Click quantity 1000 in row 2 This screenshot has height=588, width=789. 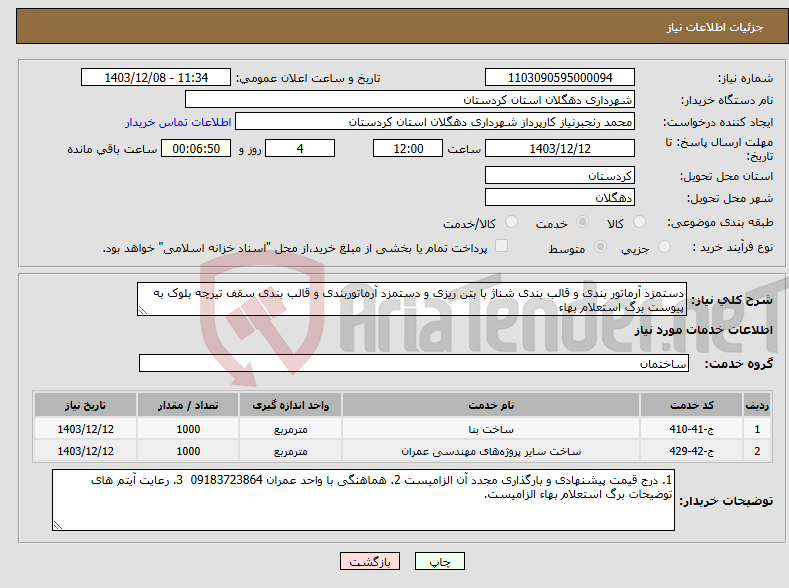[x=188, y=451]
